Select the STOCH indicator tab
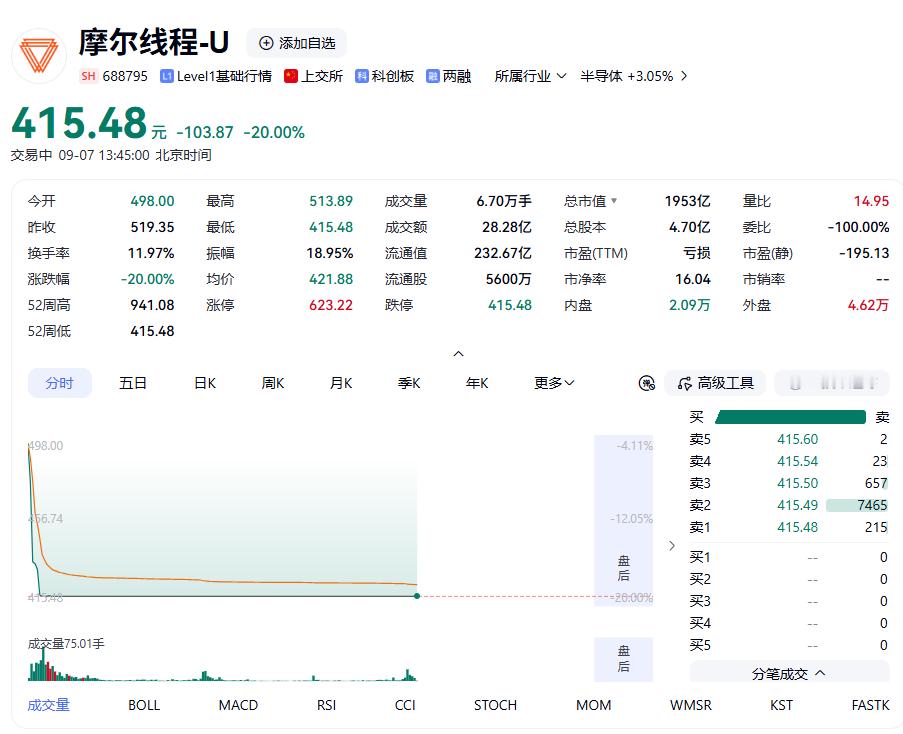The height and width of the screenshot is (734, 903). click(495, 705)
